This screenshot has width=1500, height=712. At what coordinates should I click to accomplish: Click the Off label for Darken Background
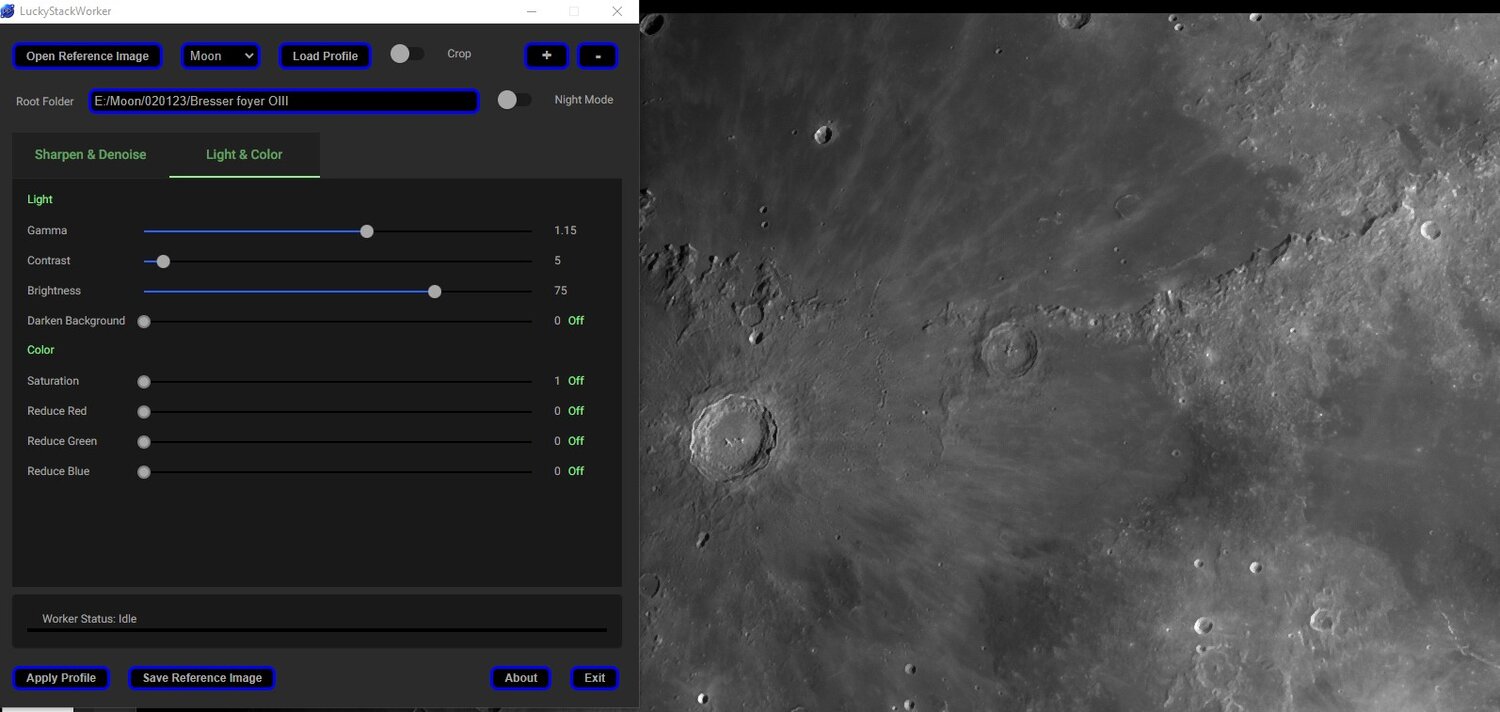[x=576, y=321]
